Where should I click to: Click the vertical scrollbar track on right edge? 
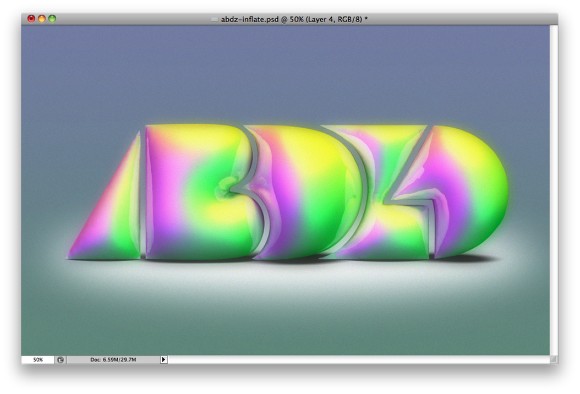553,190
